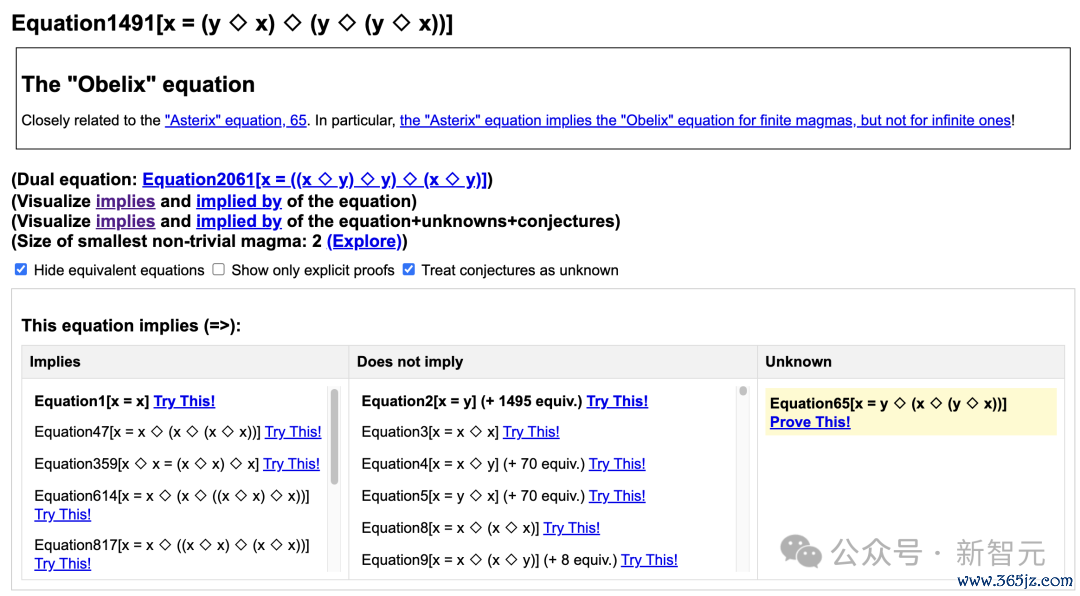1080x596 pixels.
Task: Click Try This! next to Equation359
Action: pyautogui.click(x=291, y=464)
